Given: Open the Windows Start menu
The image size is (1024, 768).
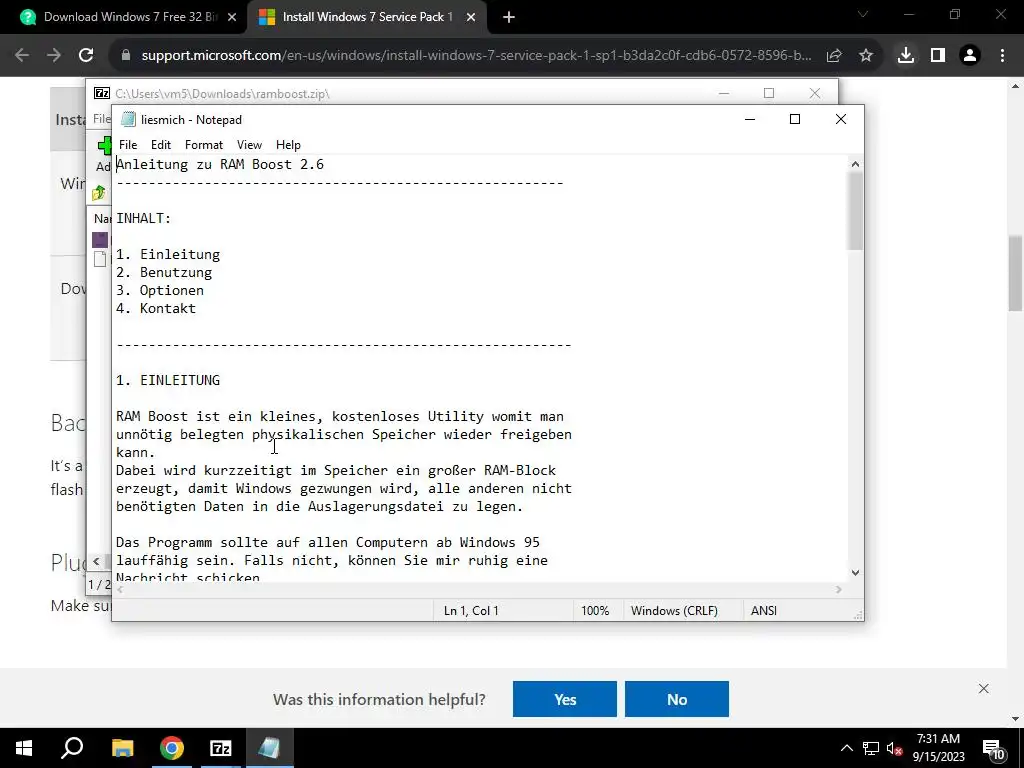Looking at the screenshot, I should coord(24,748).
